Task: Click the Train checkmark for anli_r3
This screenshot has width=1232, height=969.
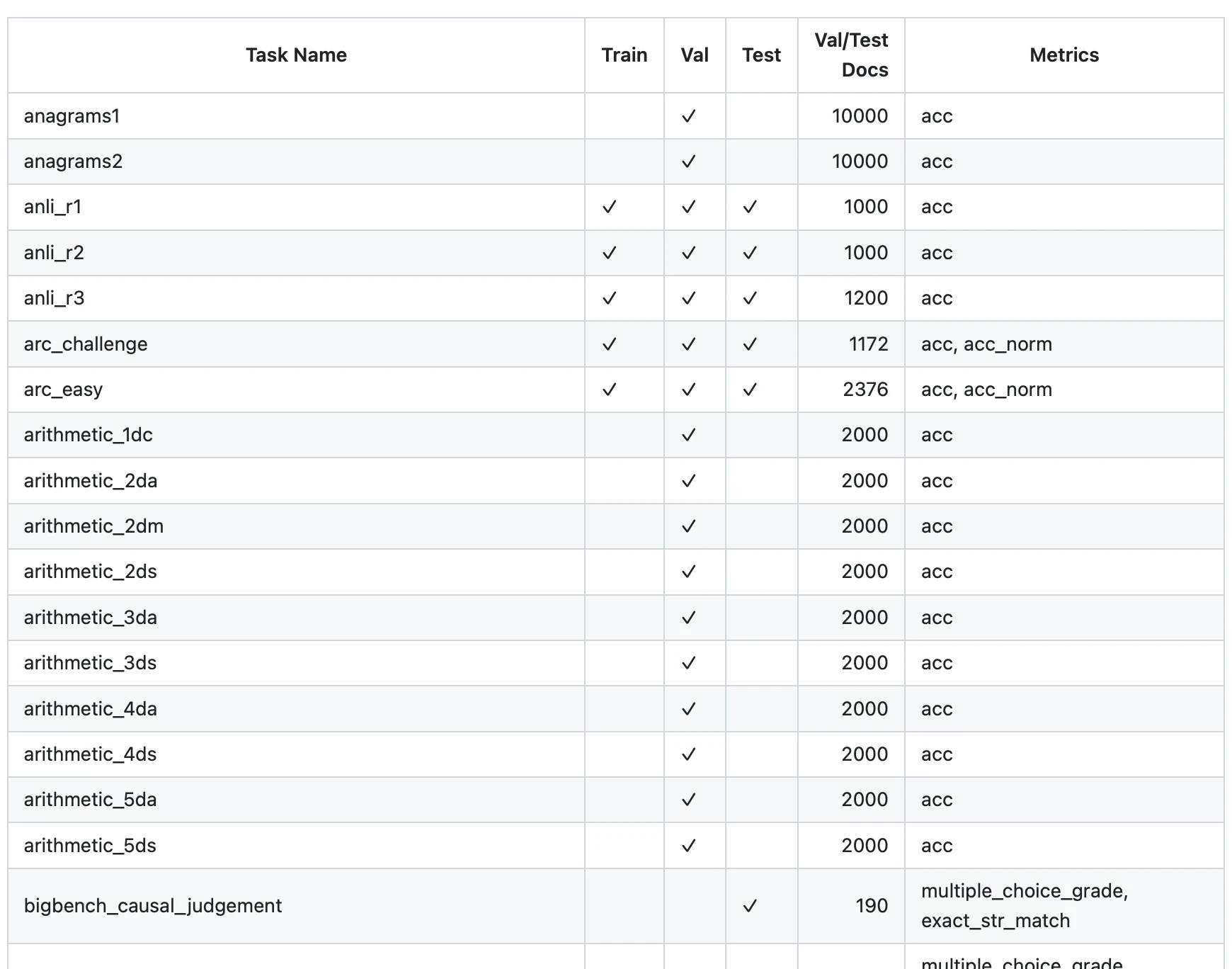Action: coord(609,298)
